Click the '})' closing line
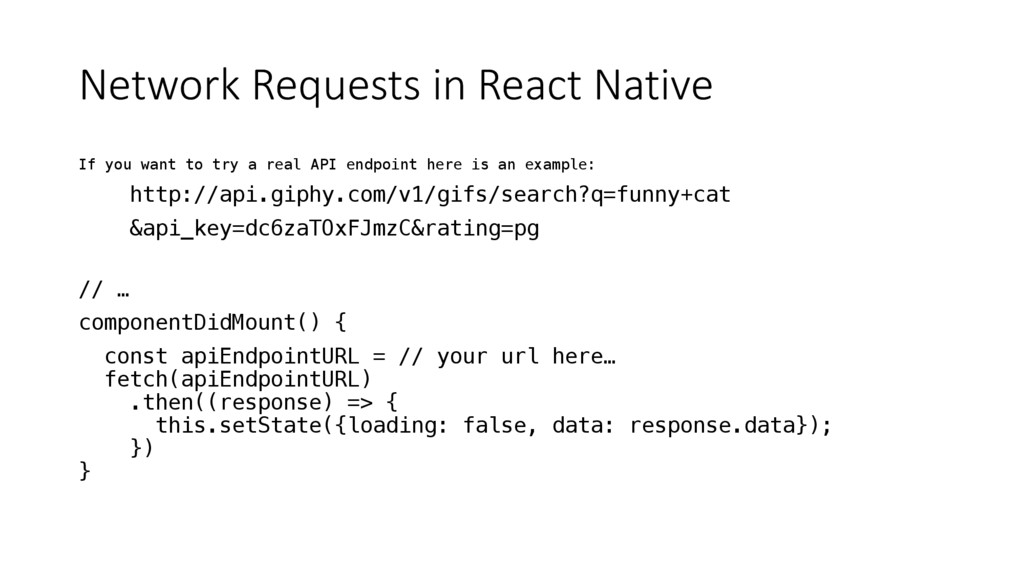The image size is (1024, 576). (142, 448)
